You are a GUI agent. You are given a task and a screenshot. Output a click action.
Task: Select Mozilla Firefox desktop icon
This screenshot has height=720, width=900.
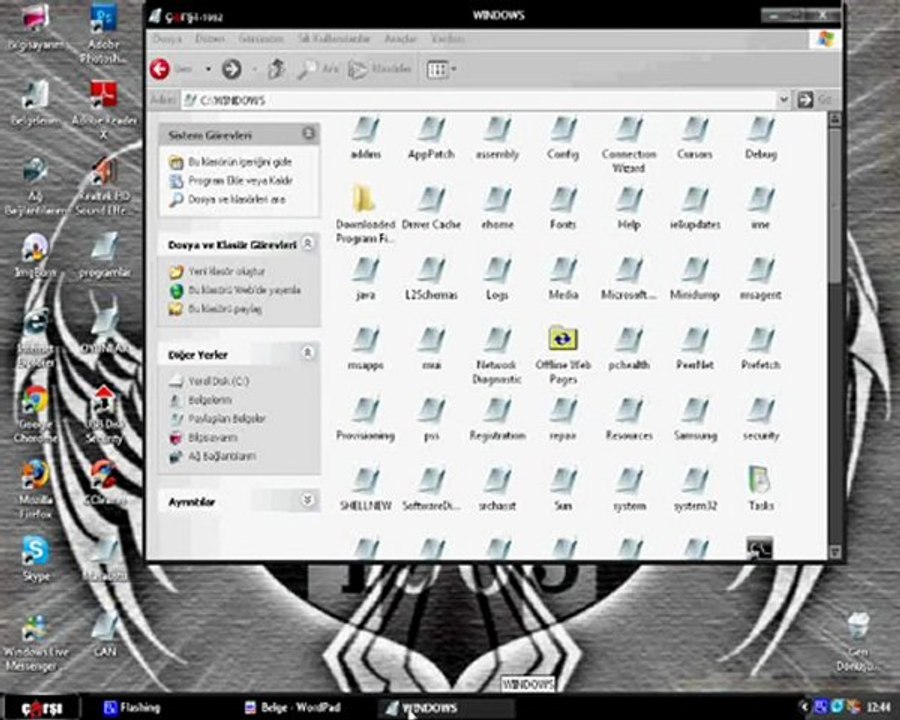coord(35,489)
